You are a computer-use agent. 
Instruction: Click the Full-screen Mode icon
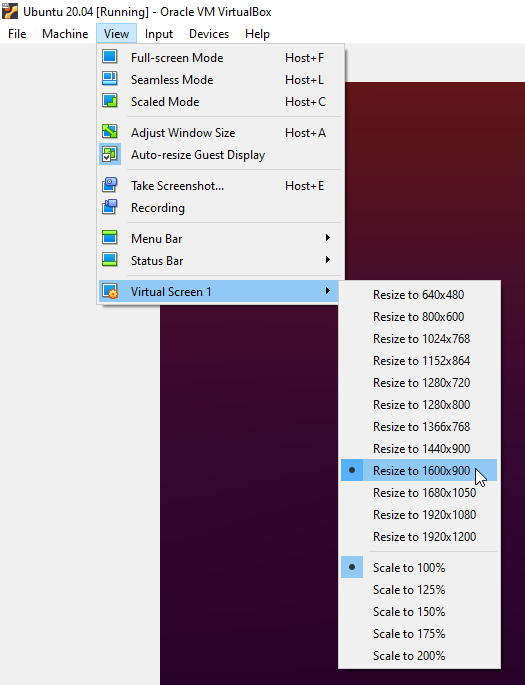[x=110, y=57]
